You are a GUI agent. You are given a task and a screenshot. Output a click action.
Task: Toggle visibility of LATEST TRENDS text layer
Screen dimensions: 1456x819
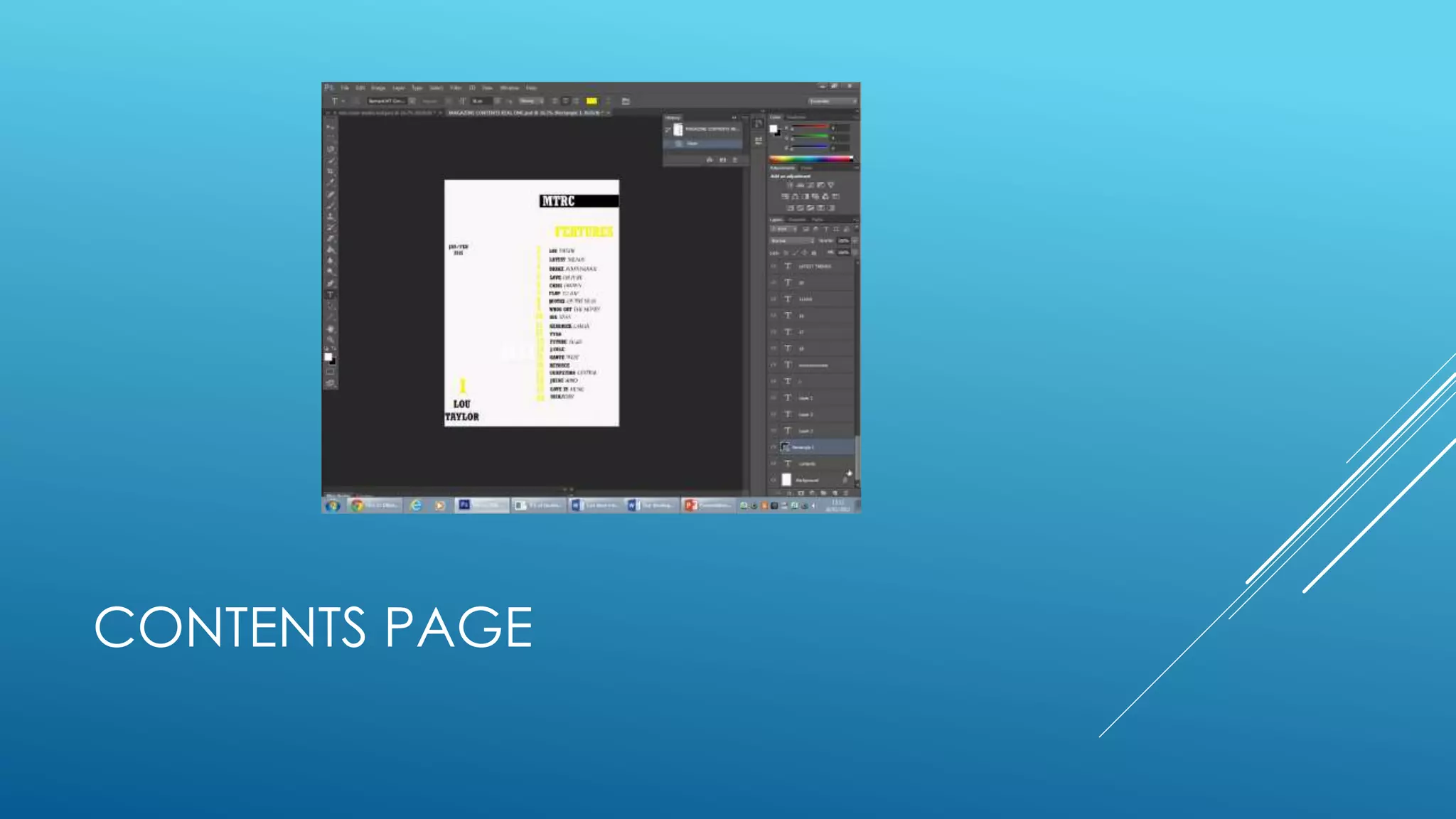point(774,266)
